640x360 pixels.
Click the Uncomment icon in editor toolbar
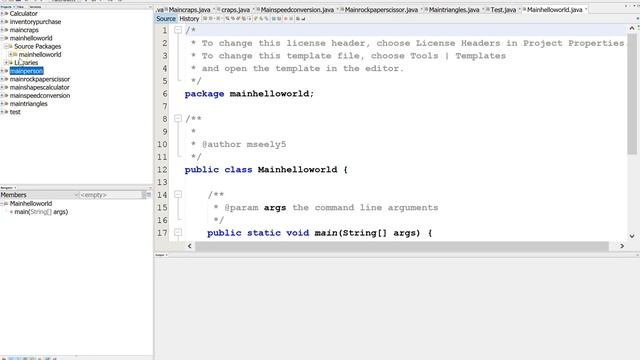click(x=303, y=18)
